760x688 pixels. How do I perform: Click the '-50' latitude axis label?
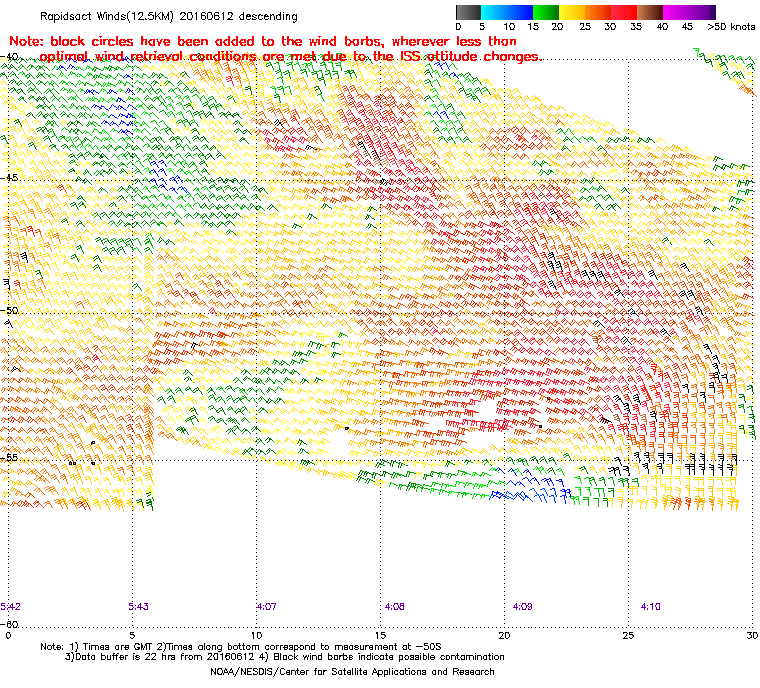(9, 310)
